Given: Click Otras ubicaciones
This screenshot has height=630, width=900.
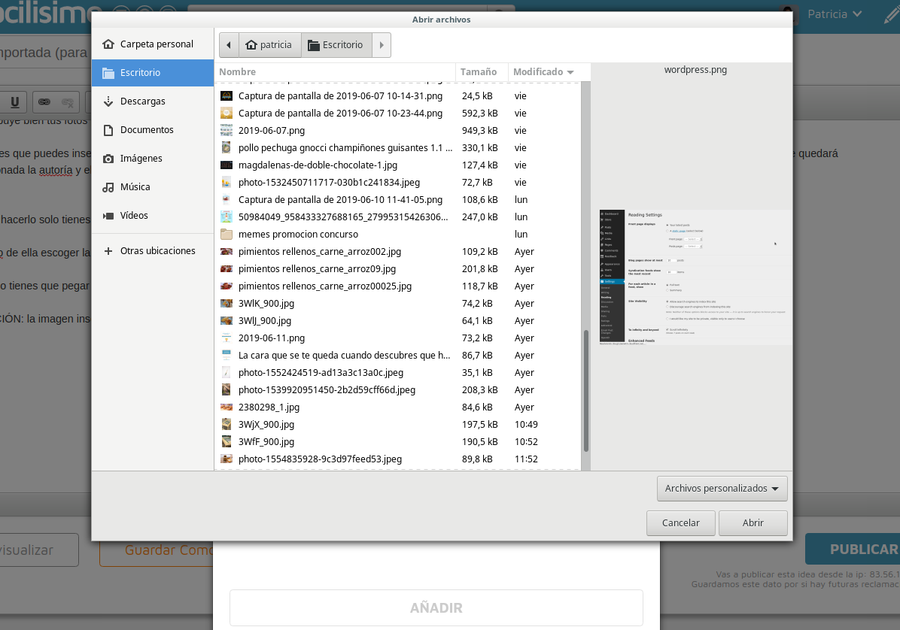Looking at the screenshot, I should (x=156, y=250).
